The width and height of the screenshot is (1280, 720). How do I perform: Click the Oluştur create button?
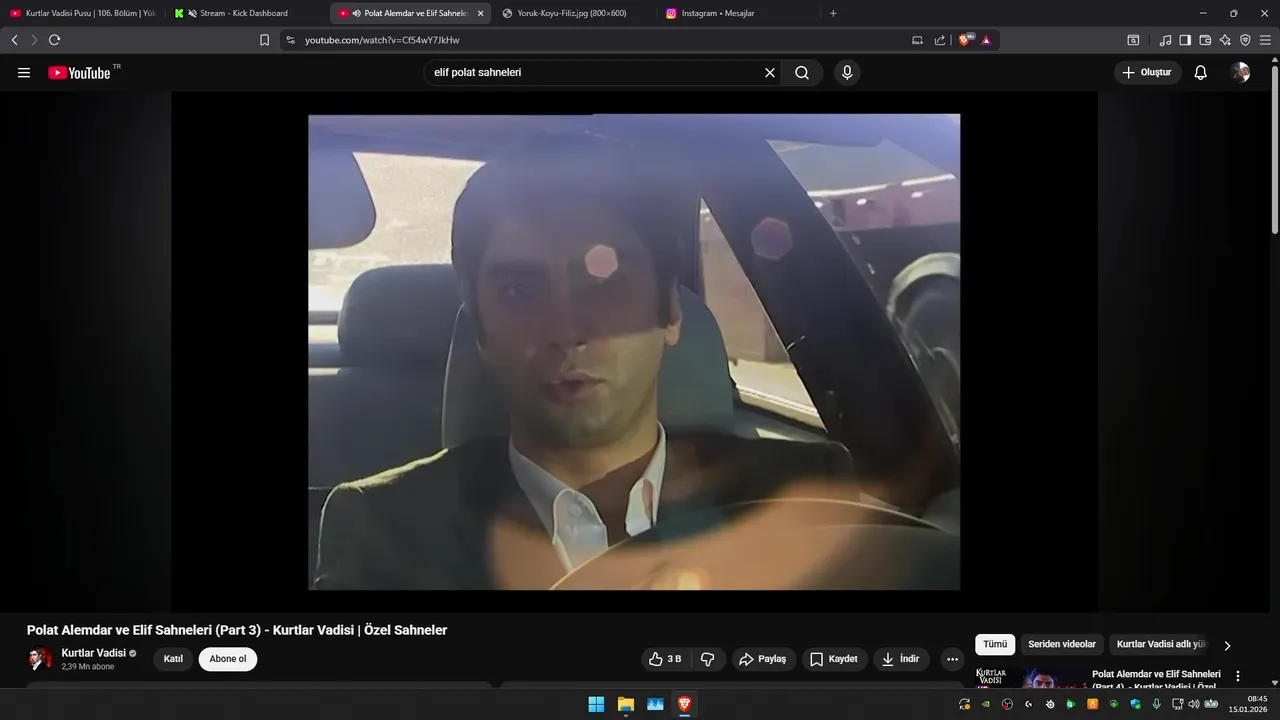pyautogui.click(x=1148, y=73)
